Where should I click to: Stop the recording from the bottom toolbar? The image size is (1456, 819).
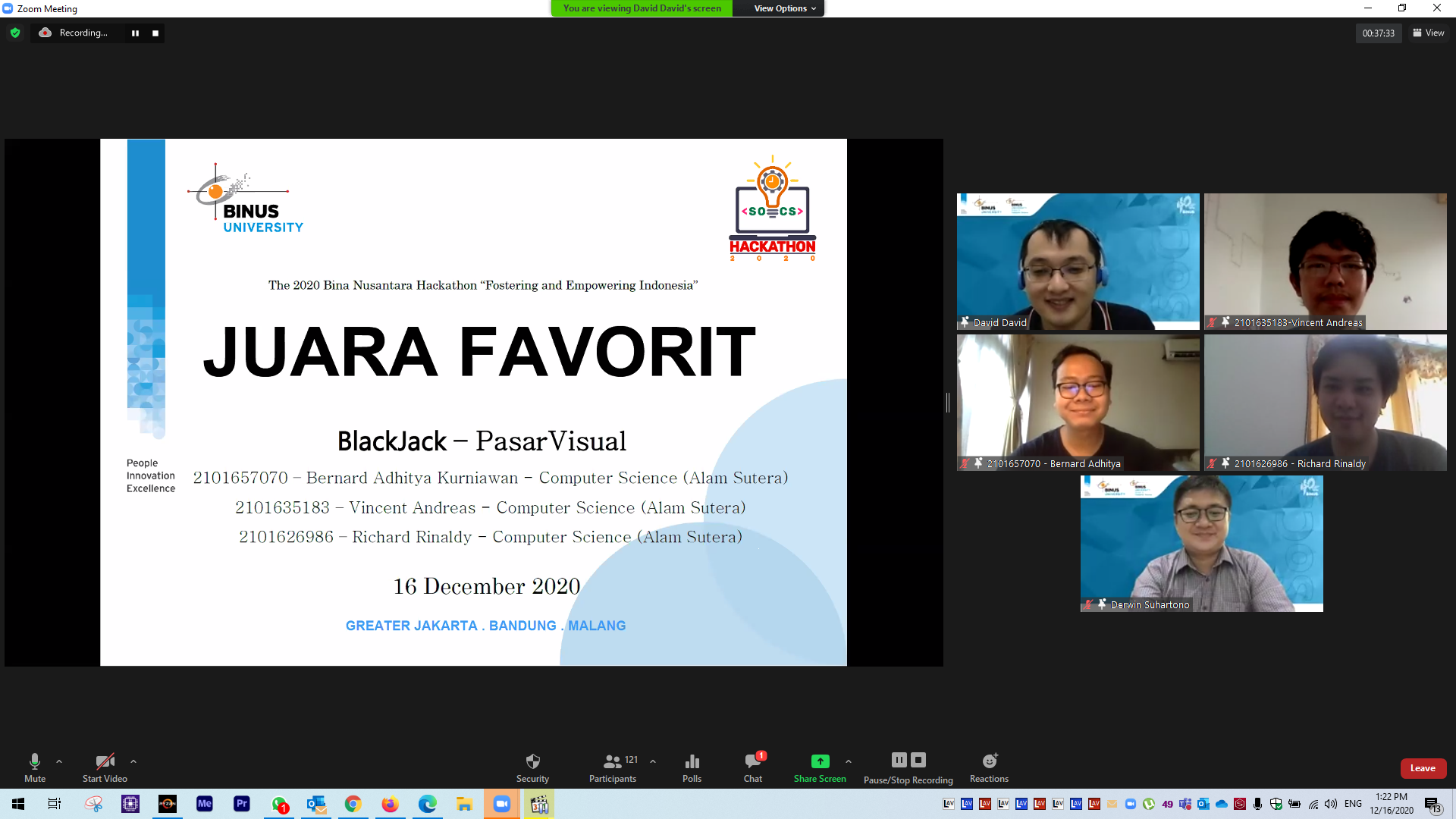pos(918,760)
